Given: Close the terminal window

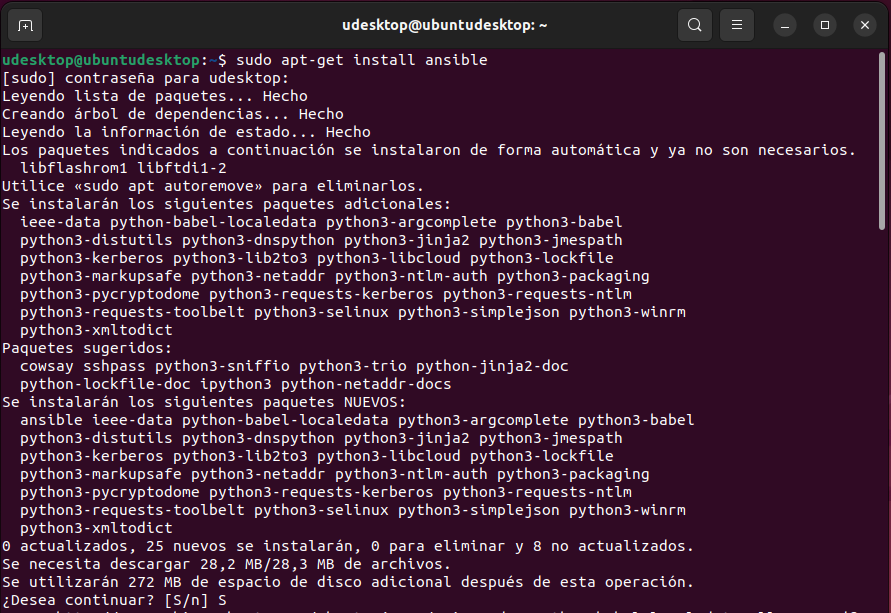Looking at the screenshot, I should (861, 25).
